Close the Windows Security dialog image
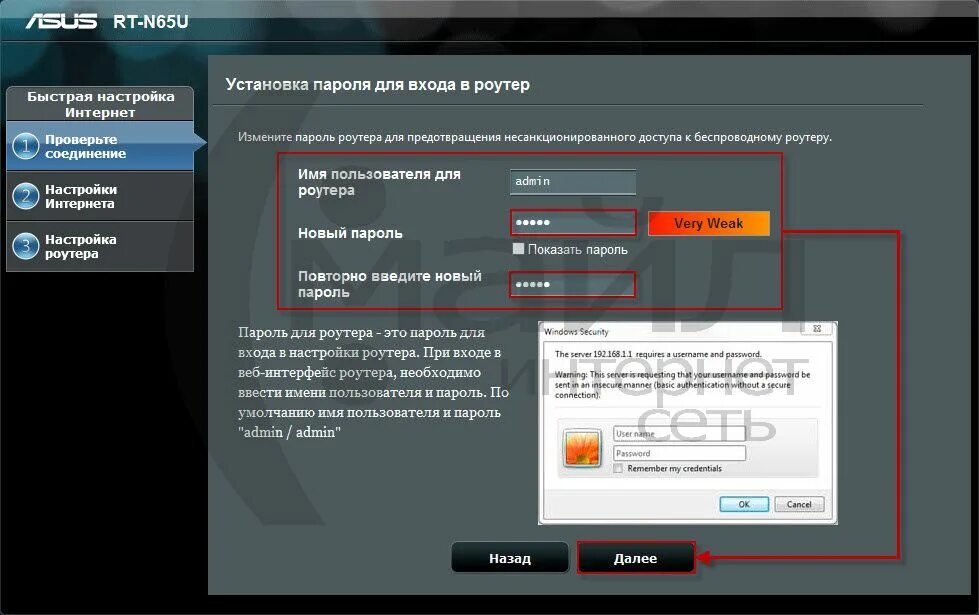This screenshot has width=979, height=615. pyautogui.click(x=817, y=328)
